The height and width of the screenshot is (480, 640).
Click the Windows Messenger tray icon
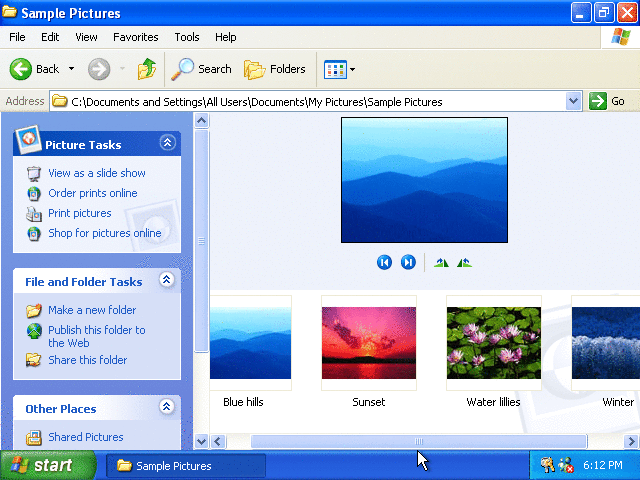pos(567,465)
